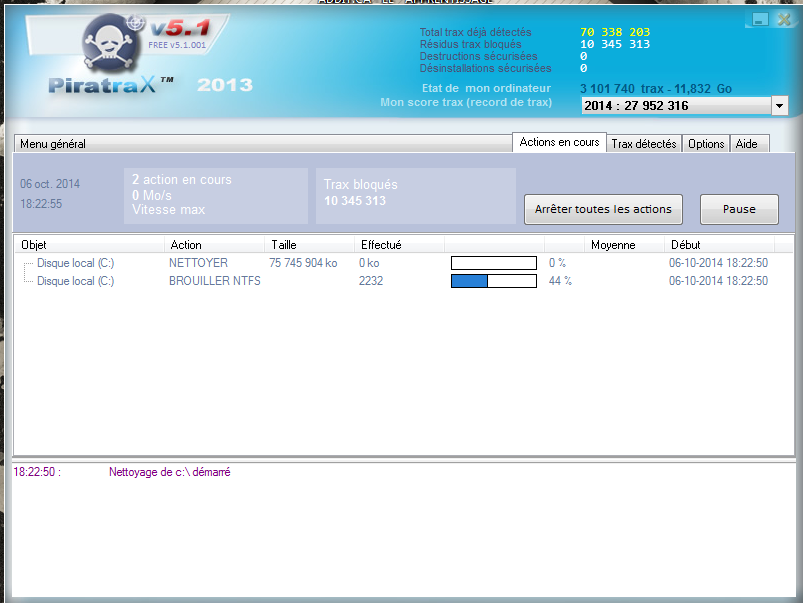Open the Menu général tab

pos(263,144)
